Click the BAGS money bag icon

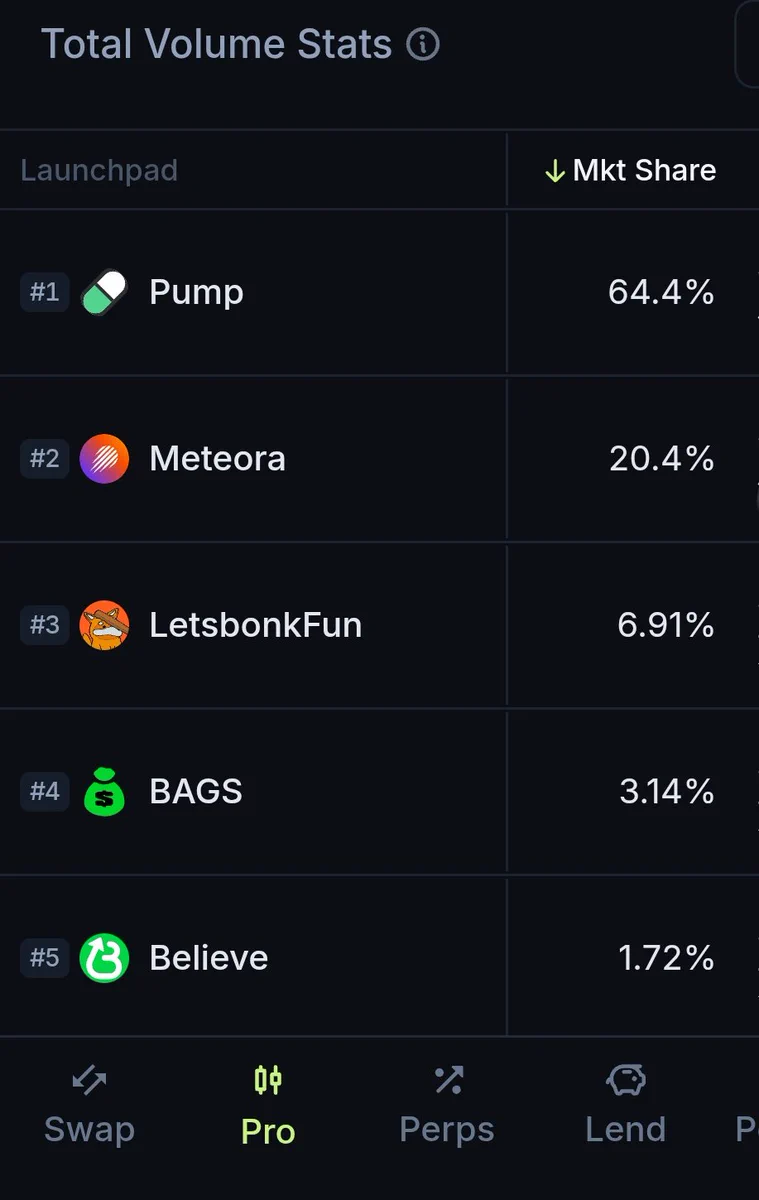click(x=104, y=791)
